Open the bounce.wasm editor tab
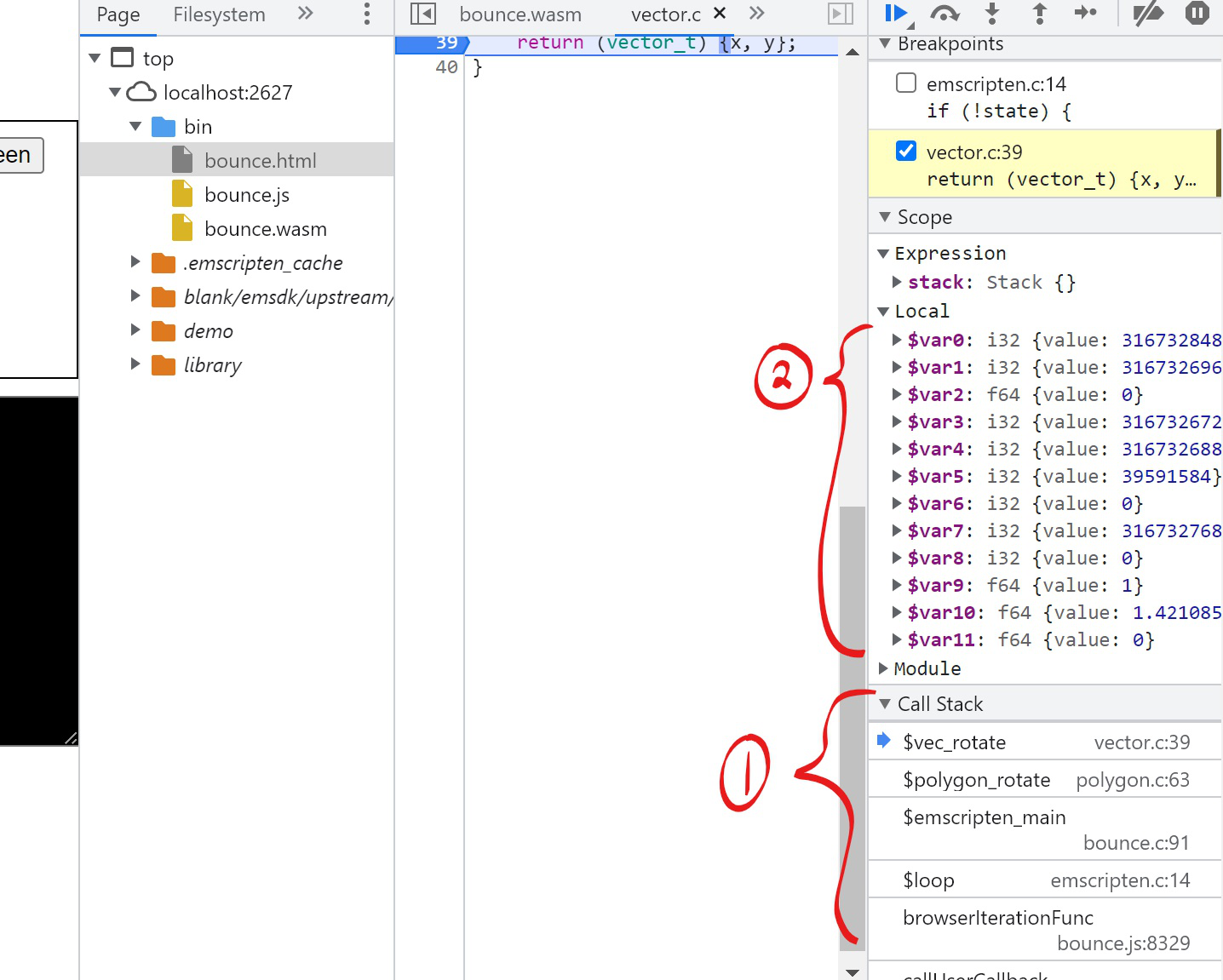 click(x=520, y=14)
